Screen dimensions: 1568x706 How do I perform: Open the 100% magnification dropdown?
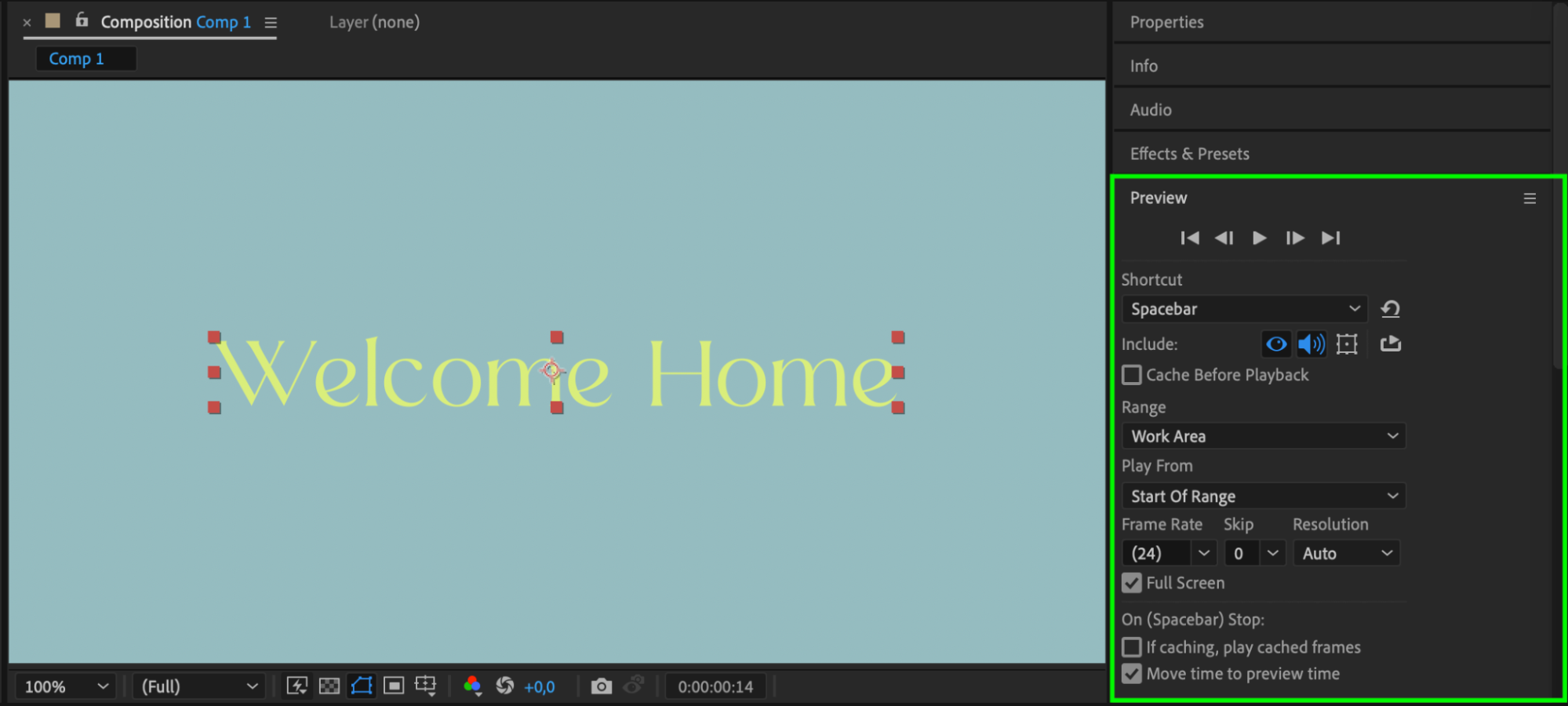pyautogui.click(x=66, y=686)
